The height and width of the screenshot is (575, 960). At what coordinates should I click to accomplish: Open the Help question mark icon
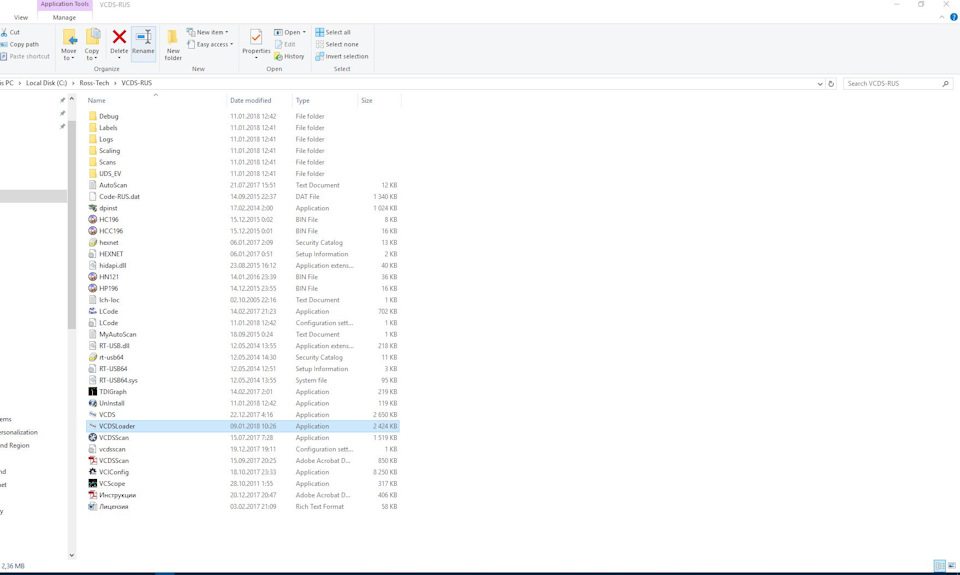954,17
